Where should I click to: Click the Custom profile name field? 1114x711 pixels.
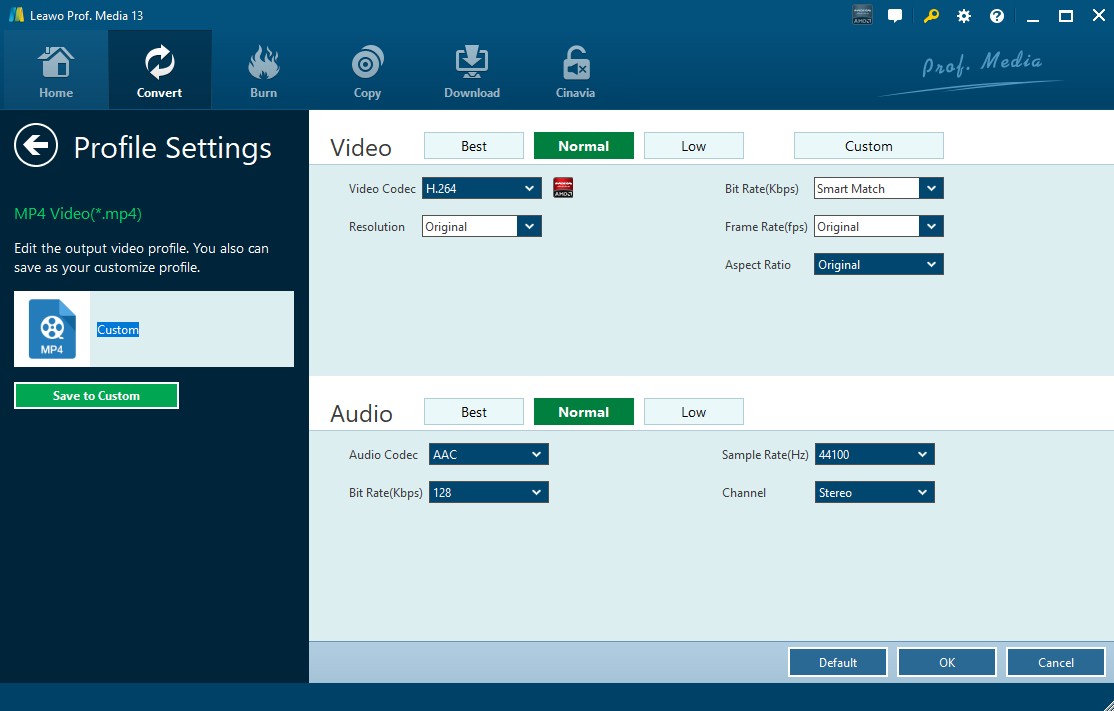190,330
